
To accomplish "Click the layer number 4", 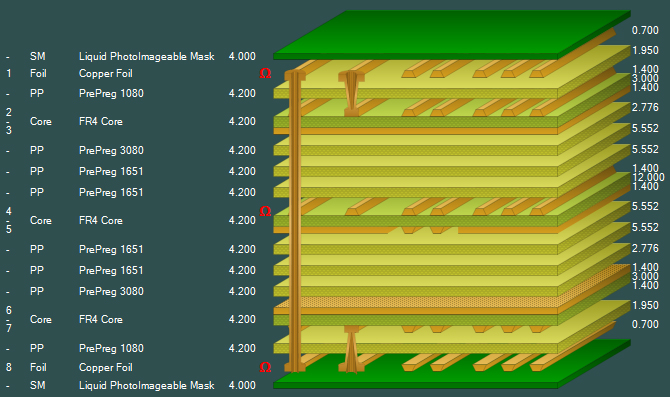I will tap(9, 211).
